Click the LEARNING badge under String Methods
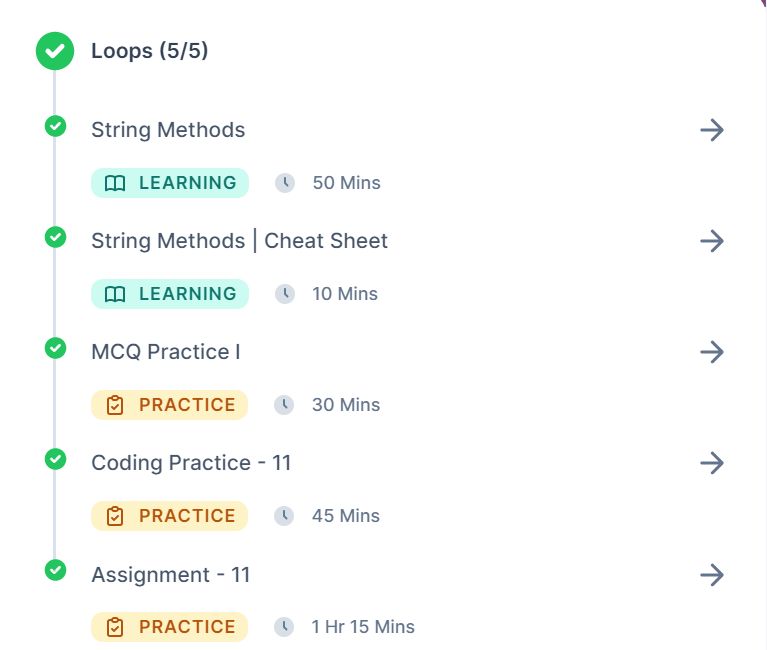767x650 pixels. pos(170,183)
